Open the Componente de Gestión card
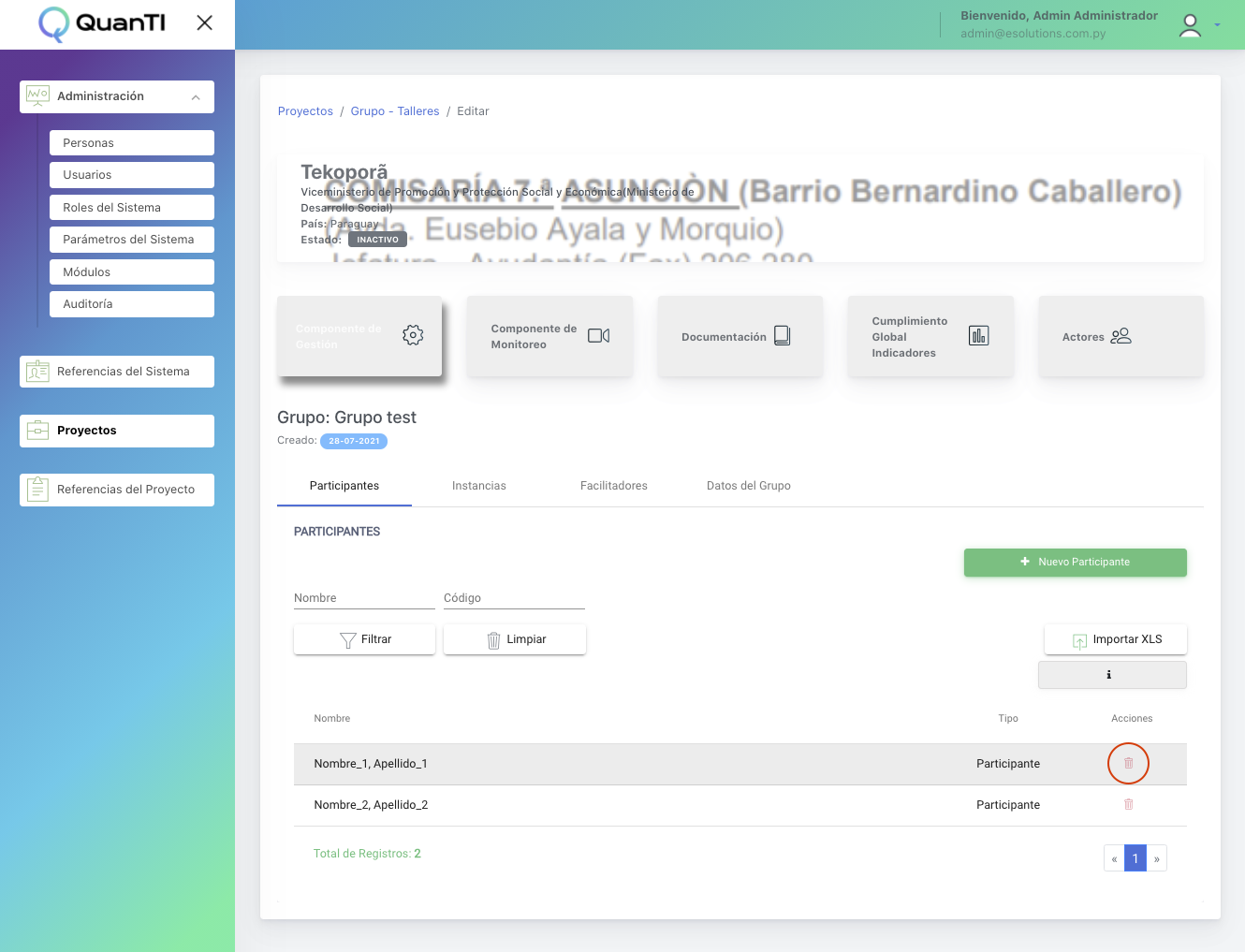Viewport: 1245px width, 952px height. [359, 336]
